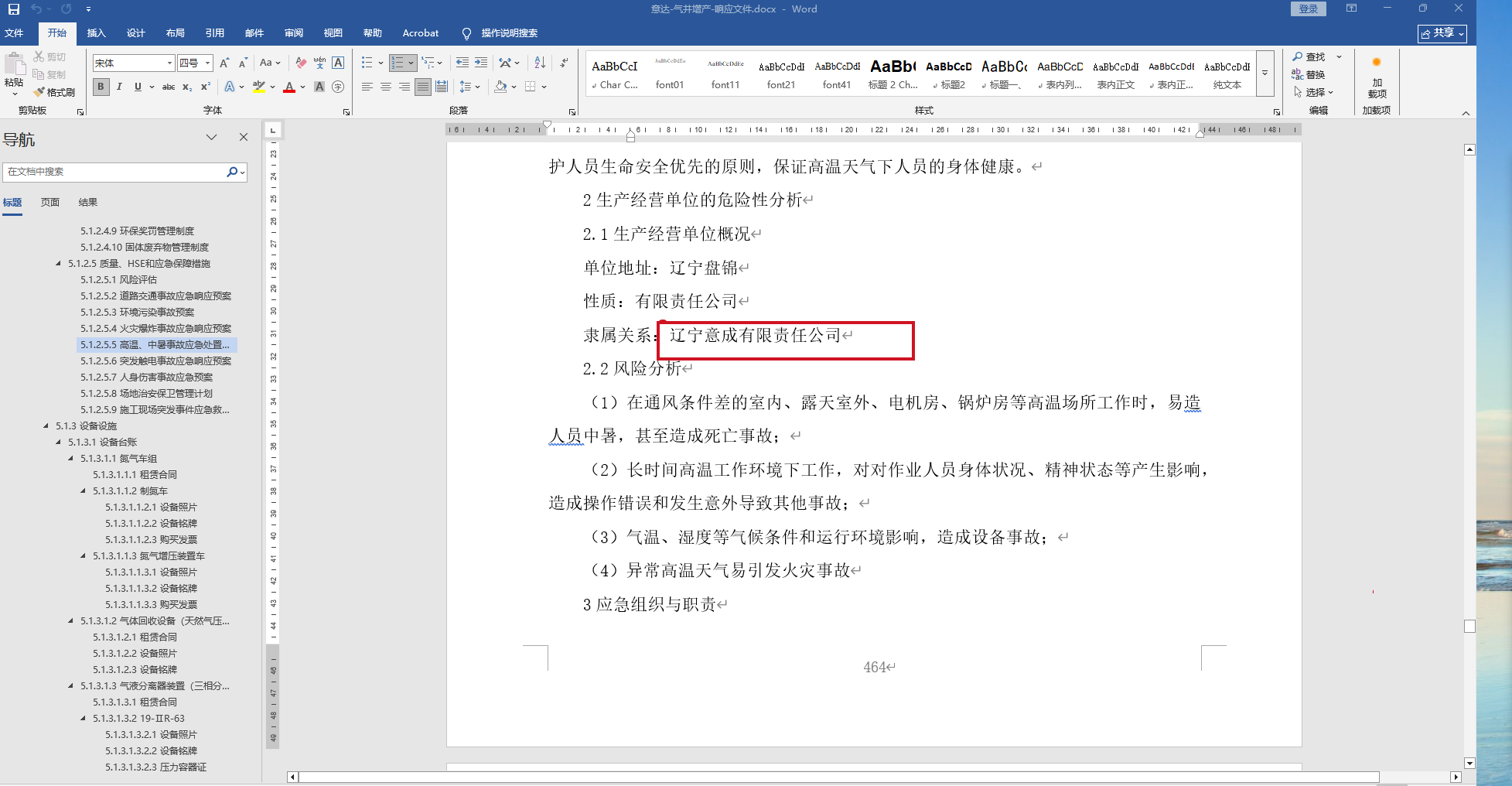Click the search magnifier in navigation pane
The height and width of the screenshot is (786, 1512).
click(x=232, y=172)
